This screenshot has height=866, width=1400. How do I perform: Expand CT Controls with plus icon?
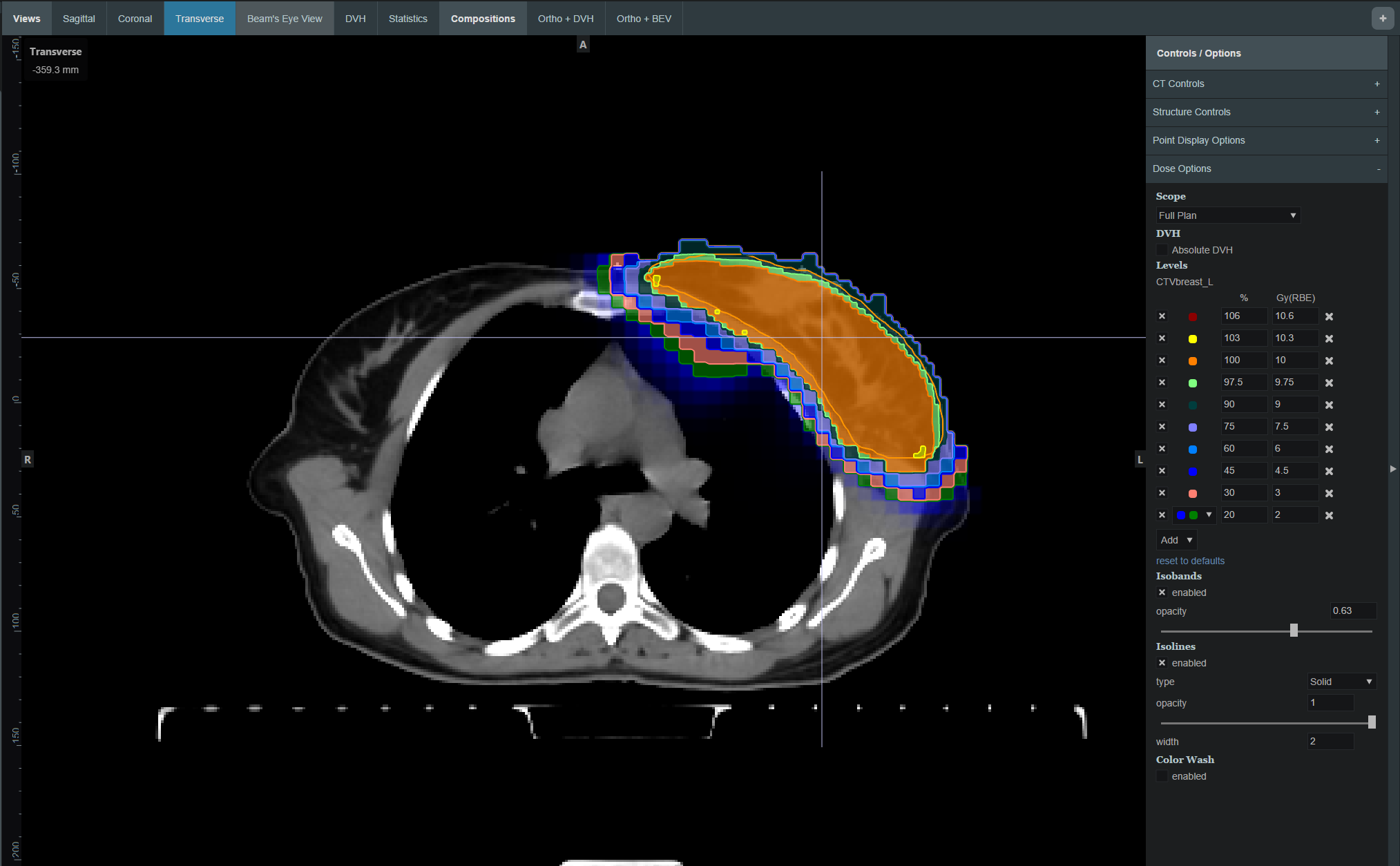coord(1377,84)
